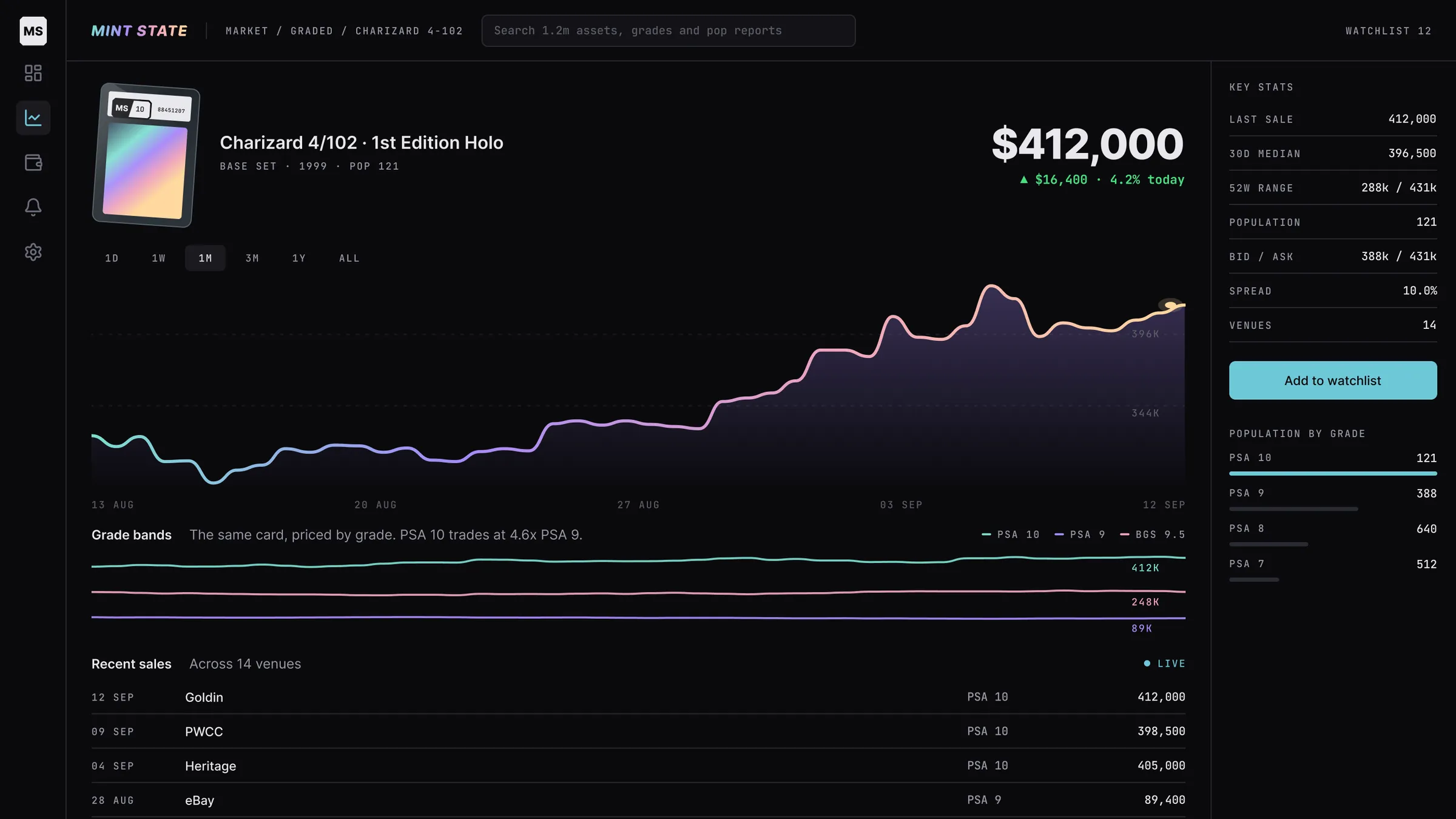Click the POPULATION stat value 121
This screenshot has width=1456, height=819.
(x=1426, y=222)
